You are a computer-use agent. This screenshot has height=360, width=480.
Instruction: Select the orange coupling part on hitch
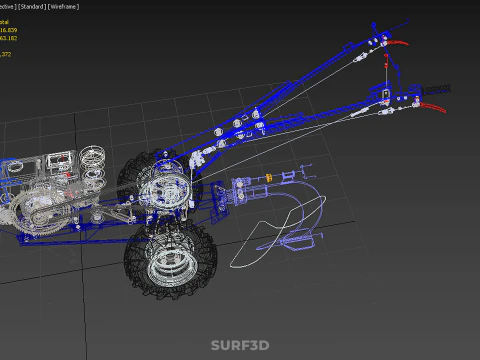[269, 177]
